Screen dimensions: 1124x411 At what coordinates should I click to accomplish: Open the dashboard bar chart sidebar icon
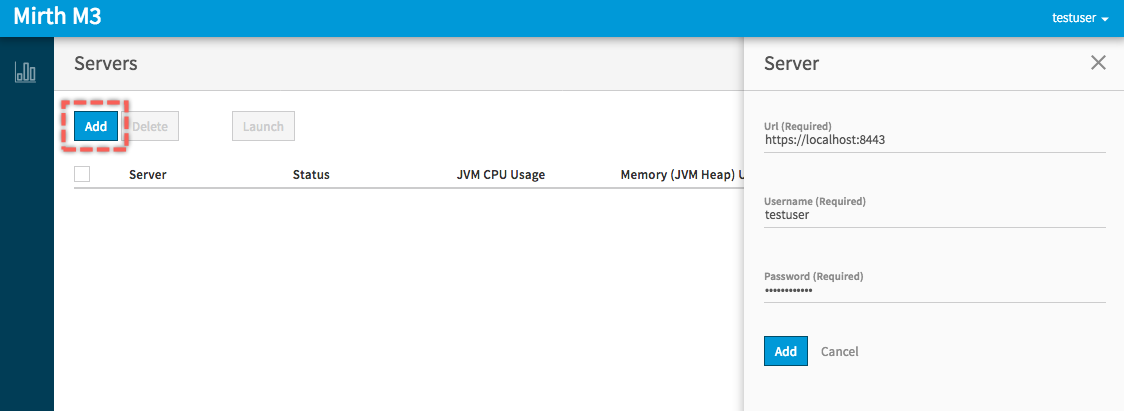[x=26, y=72]
